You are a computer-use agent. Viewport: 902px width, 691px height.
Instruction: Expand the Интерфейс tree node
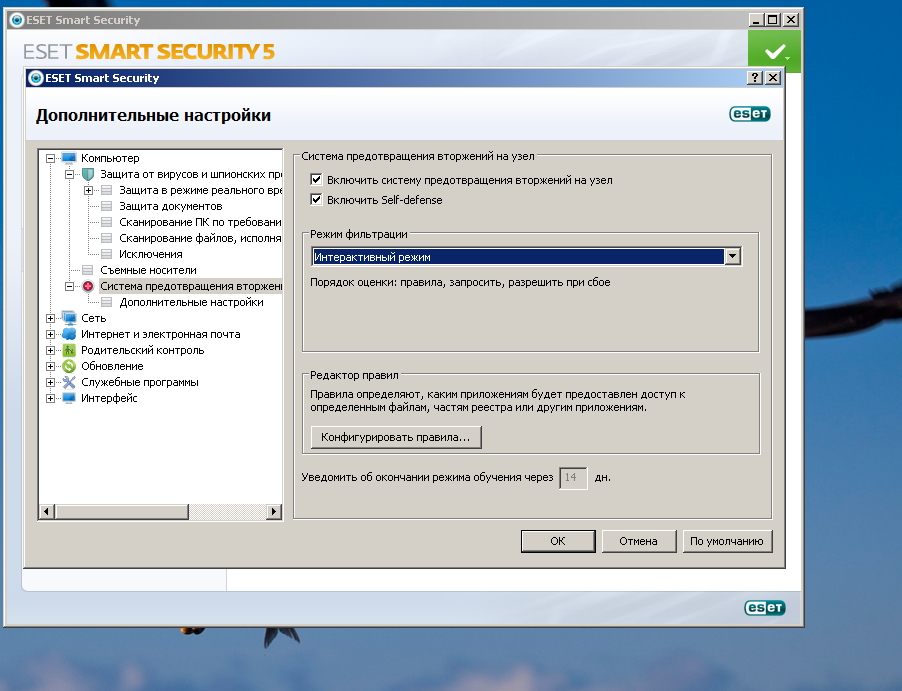pyautogui.click(x=51, y=398)
